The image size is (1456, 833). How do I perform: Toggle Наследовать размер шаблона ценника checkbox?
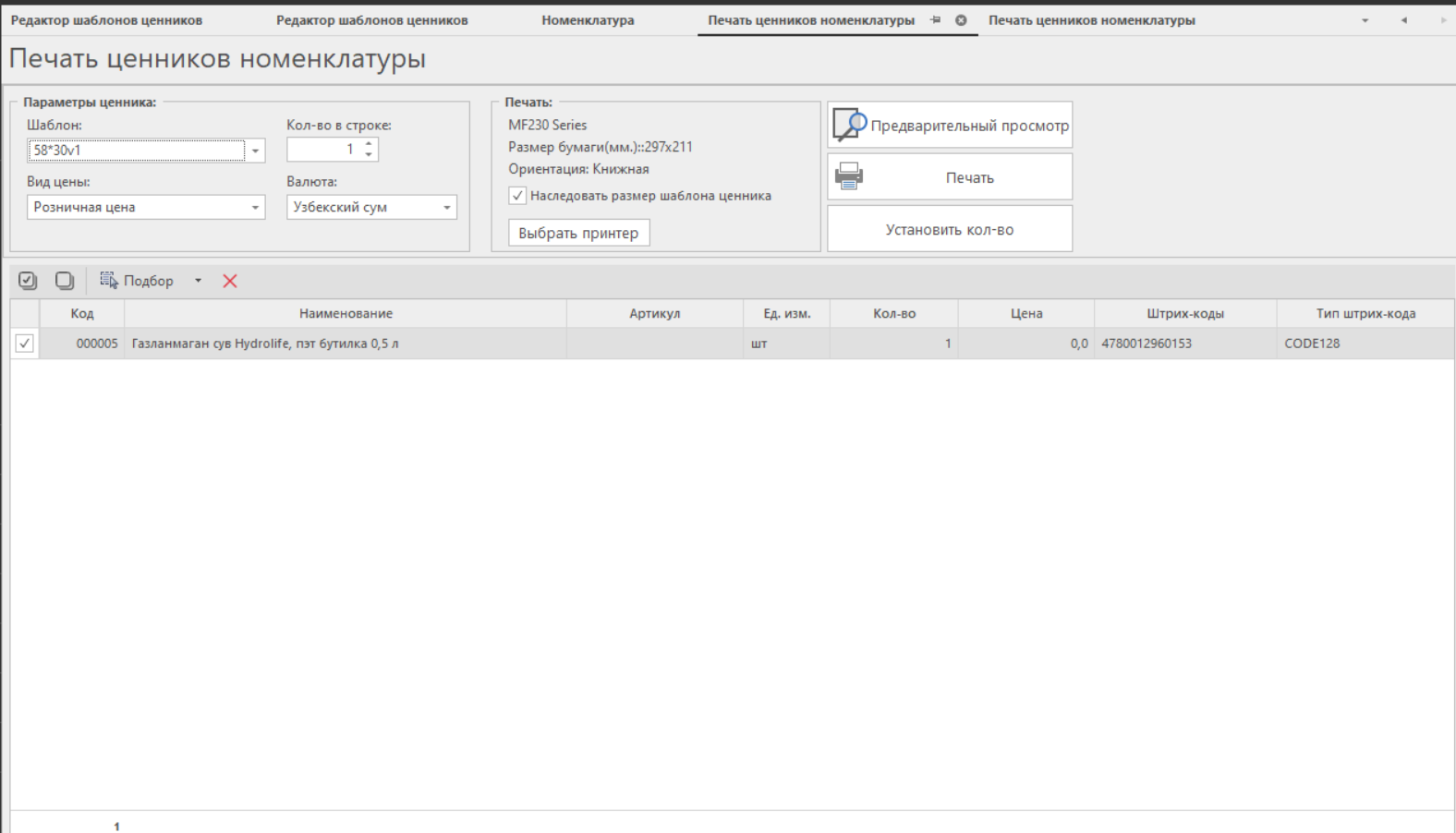coord(517,196)
